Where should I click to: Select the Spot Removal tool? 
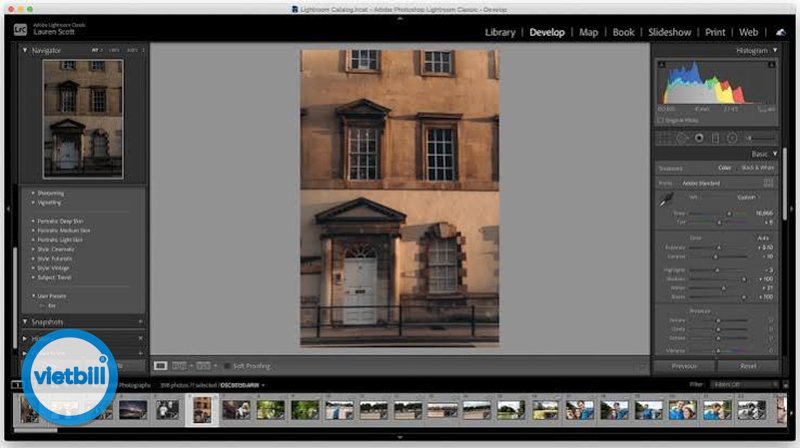point(682,138)
